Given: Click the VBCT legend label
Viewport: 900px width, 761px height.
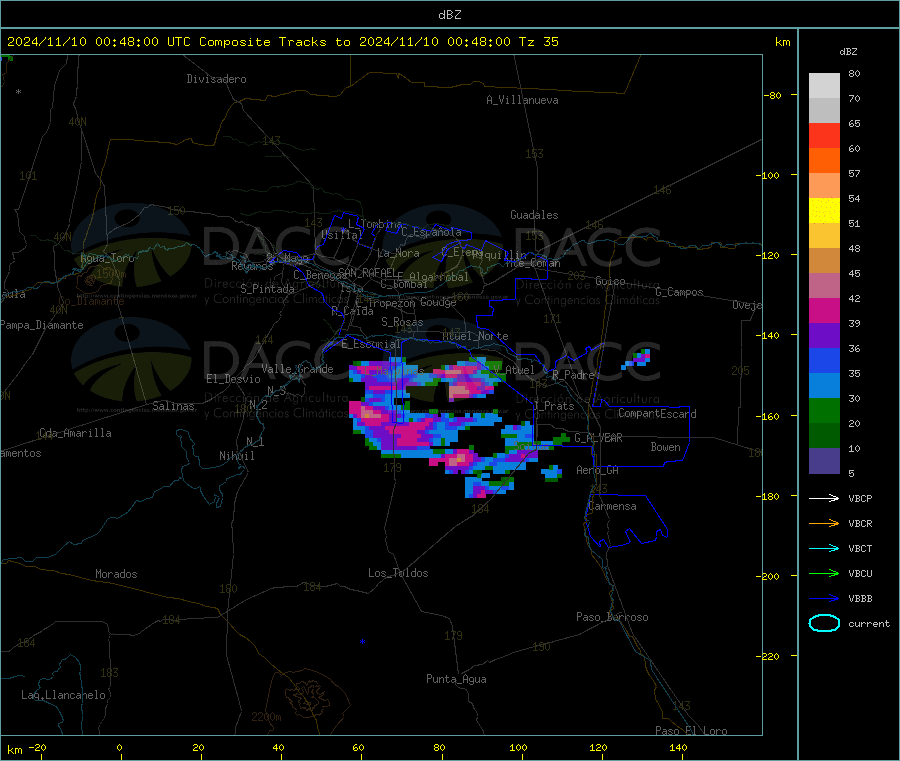Looking at the screenshot, I should 860,548.
